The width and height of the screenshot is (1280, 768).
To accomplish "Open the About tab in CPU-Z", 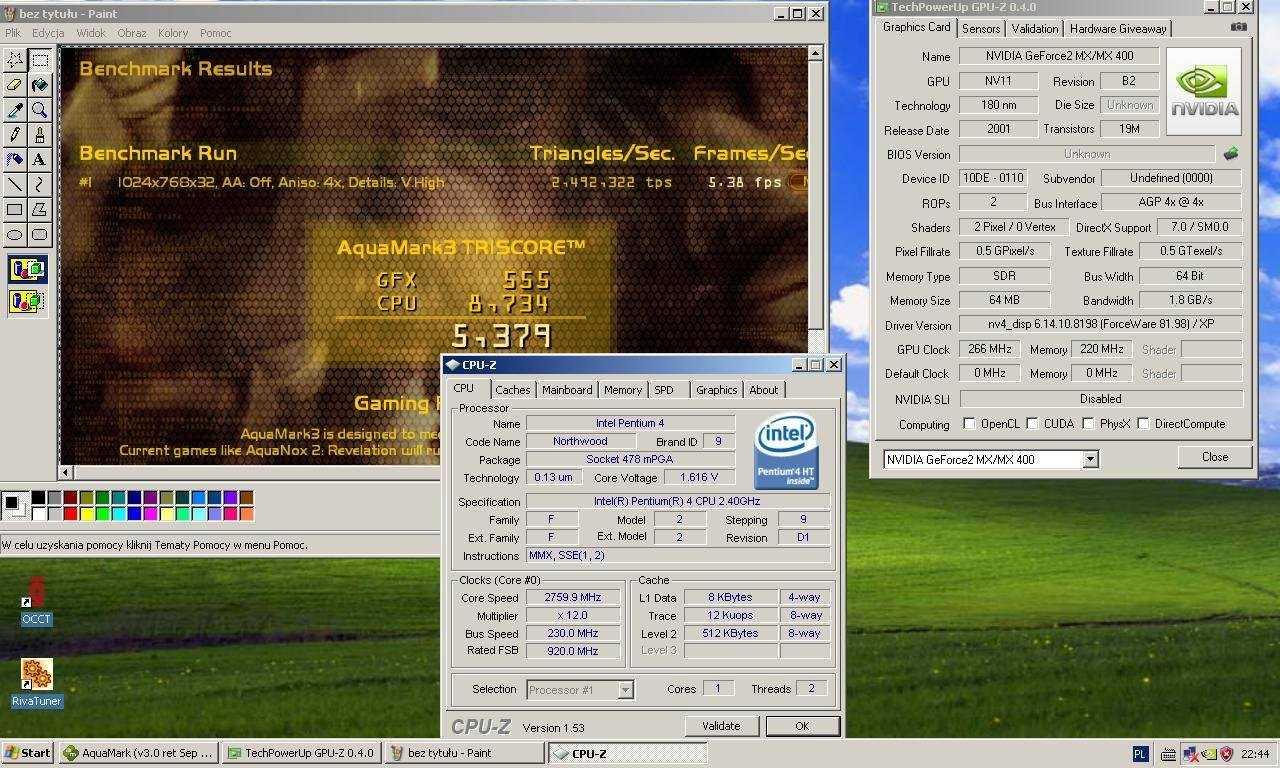I will [764, 390].
